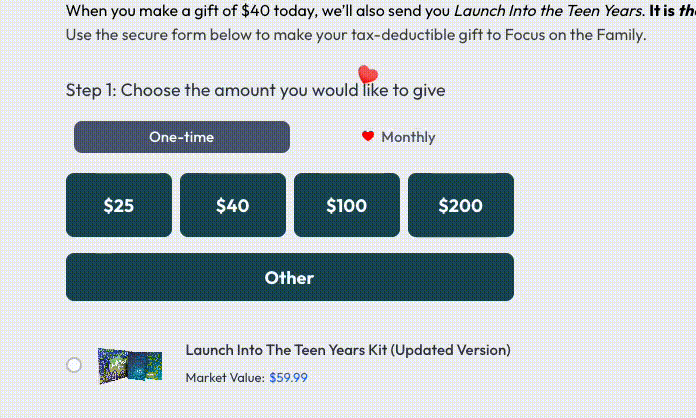This screenshot has height=418, width=696.
Task: Select the Launch Into The Teen Years Kit radio button
Action: [x=74, y=365]
